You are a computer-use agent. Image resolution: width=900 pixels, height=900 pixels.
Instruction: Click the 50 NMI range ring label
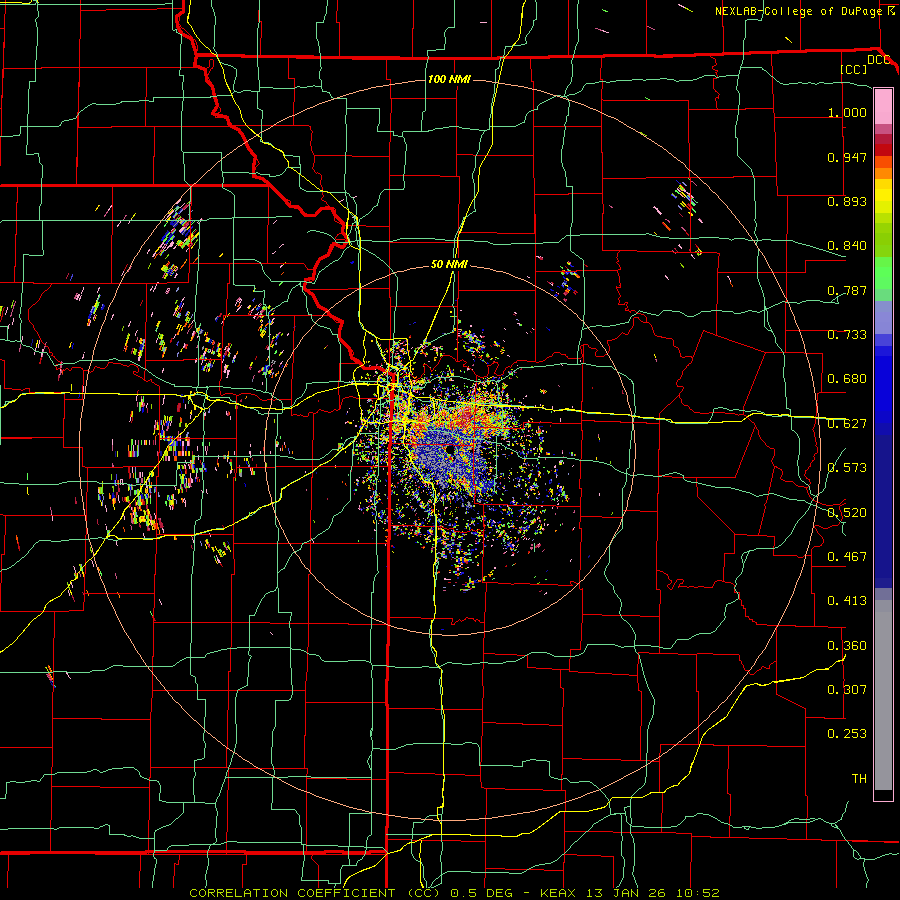tap(449, 264)
